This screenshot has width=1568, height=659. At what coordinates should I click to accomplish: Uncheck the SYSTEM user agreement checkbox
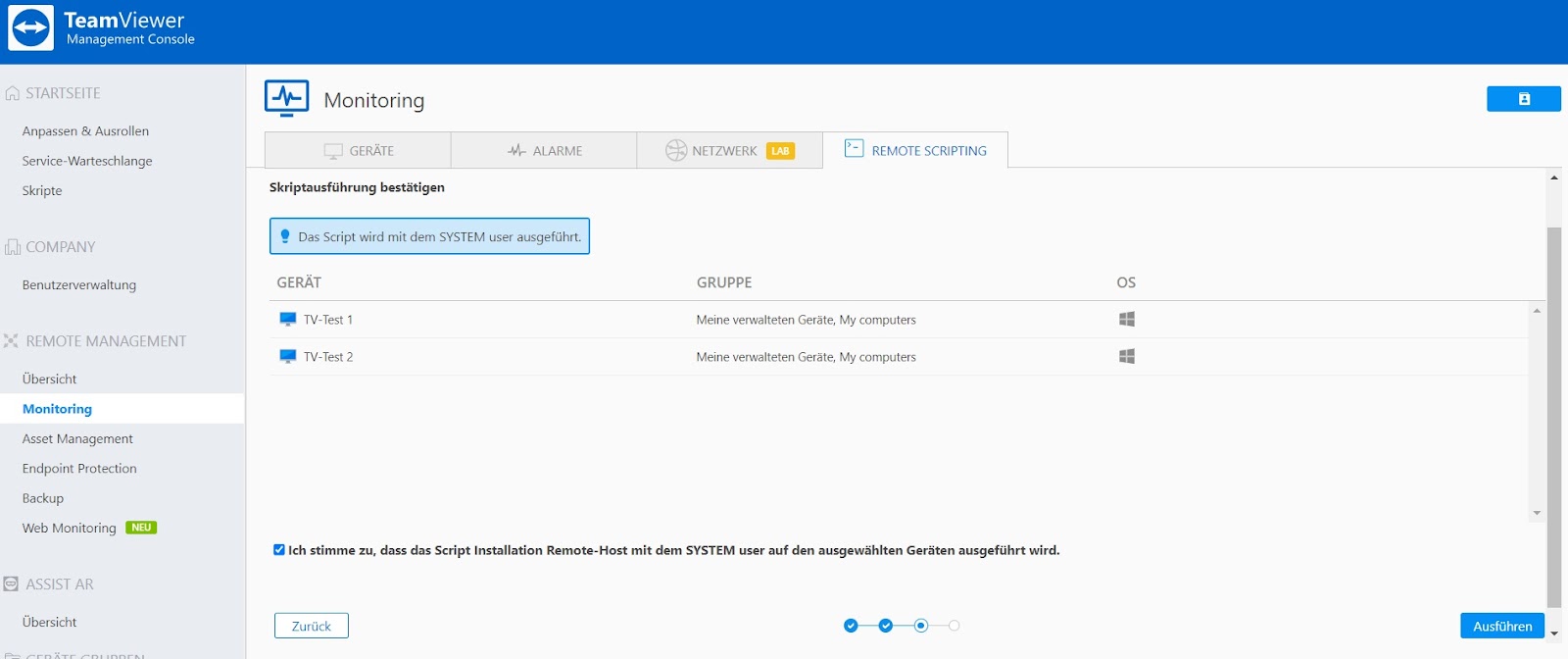coord(279,550)
